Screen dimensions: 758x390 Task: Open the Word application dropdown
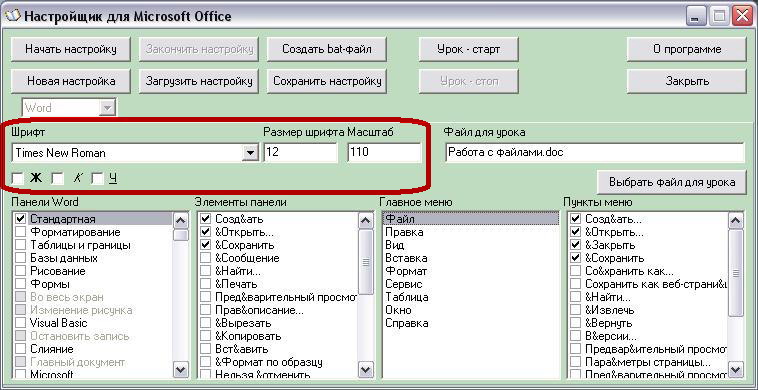pyautogui.click(x=106, y=108)
